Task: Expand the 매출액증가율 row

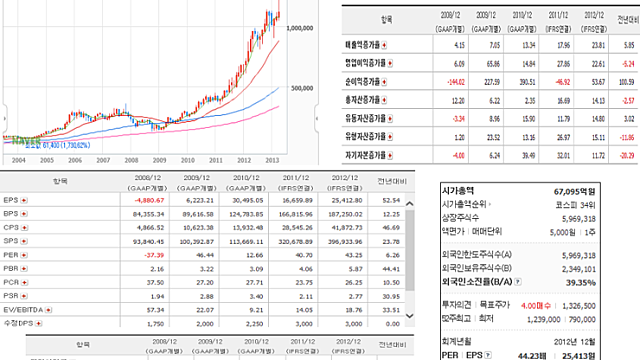Action: tap(384, 45)
